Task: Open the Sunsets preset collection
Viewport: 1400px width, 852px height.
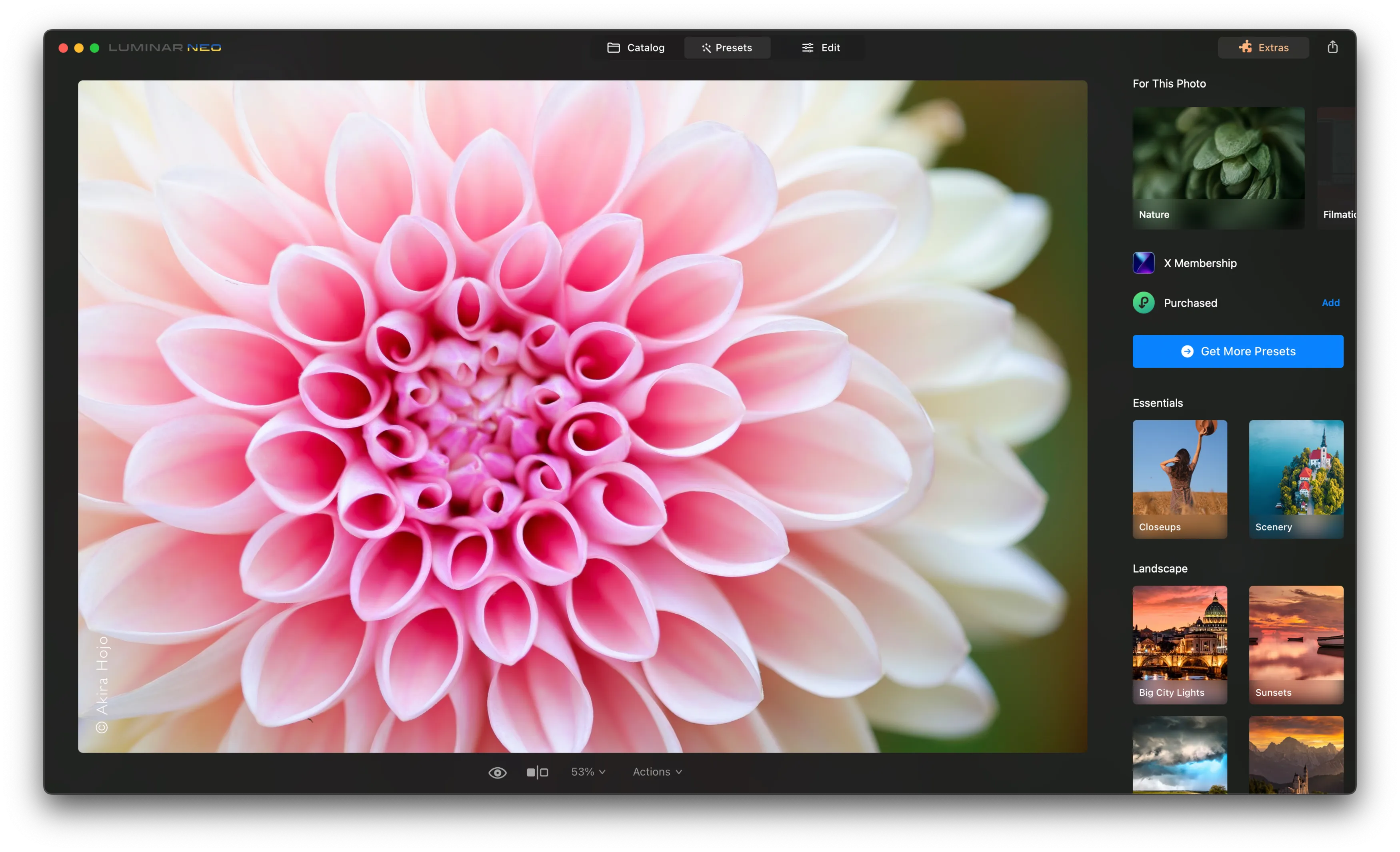Action: click(1296, 644)
